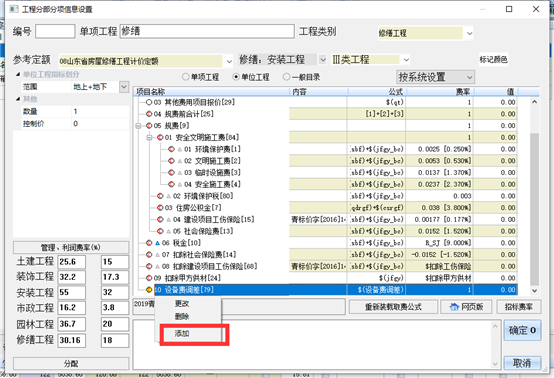Click the red circle icon of 社会保险费[13]
This screenshot has height=378, width=554.
click(x=160, y=231)
